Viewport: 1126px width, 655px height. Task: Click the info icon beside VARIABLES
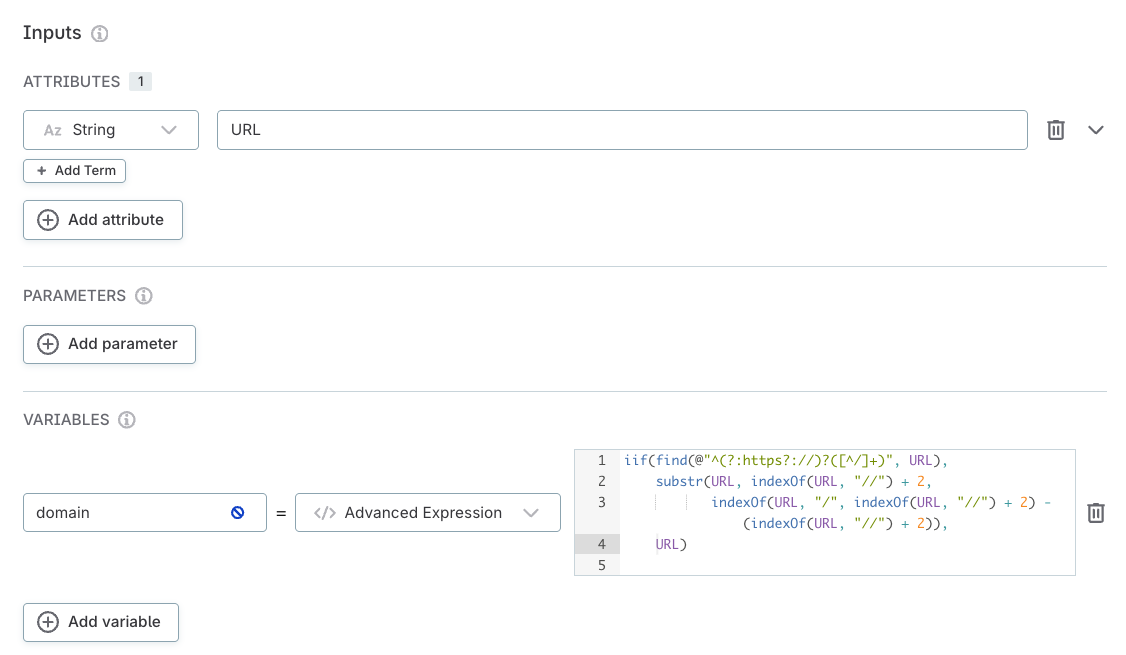click(126, 420)
